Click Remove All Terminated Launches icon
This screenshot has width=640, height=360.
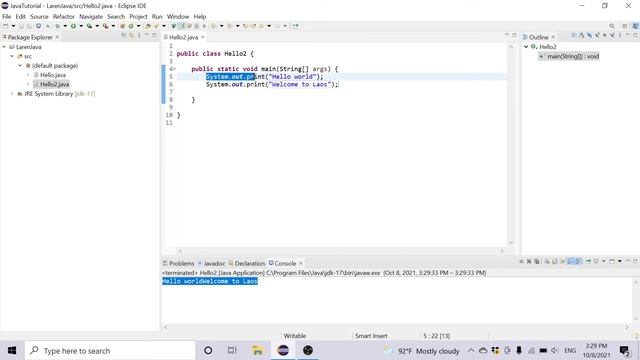(x=537, y=261)
